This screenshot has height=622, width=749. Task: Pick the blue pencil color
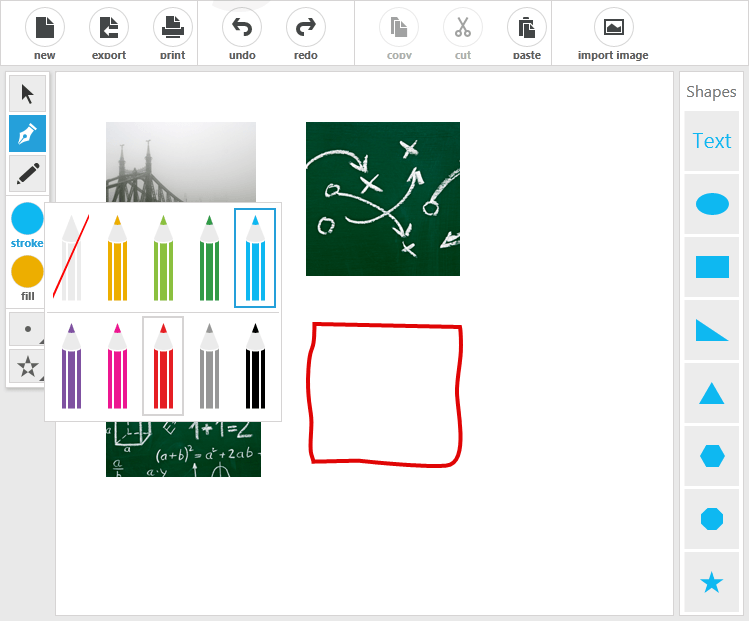255,258
